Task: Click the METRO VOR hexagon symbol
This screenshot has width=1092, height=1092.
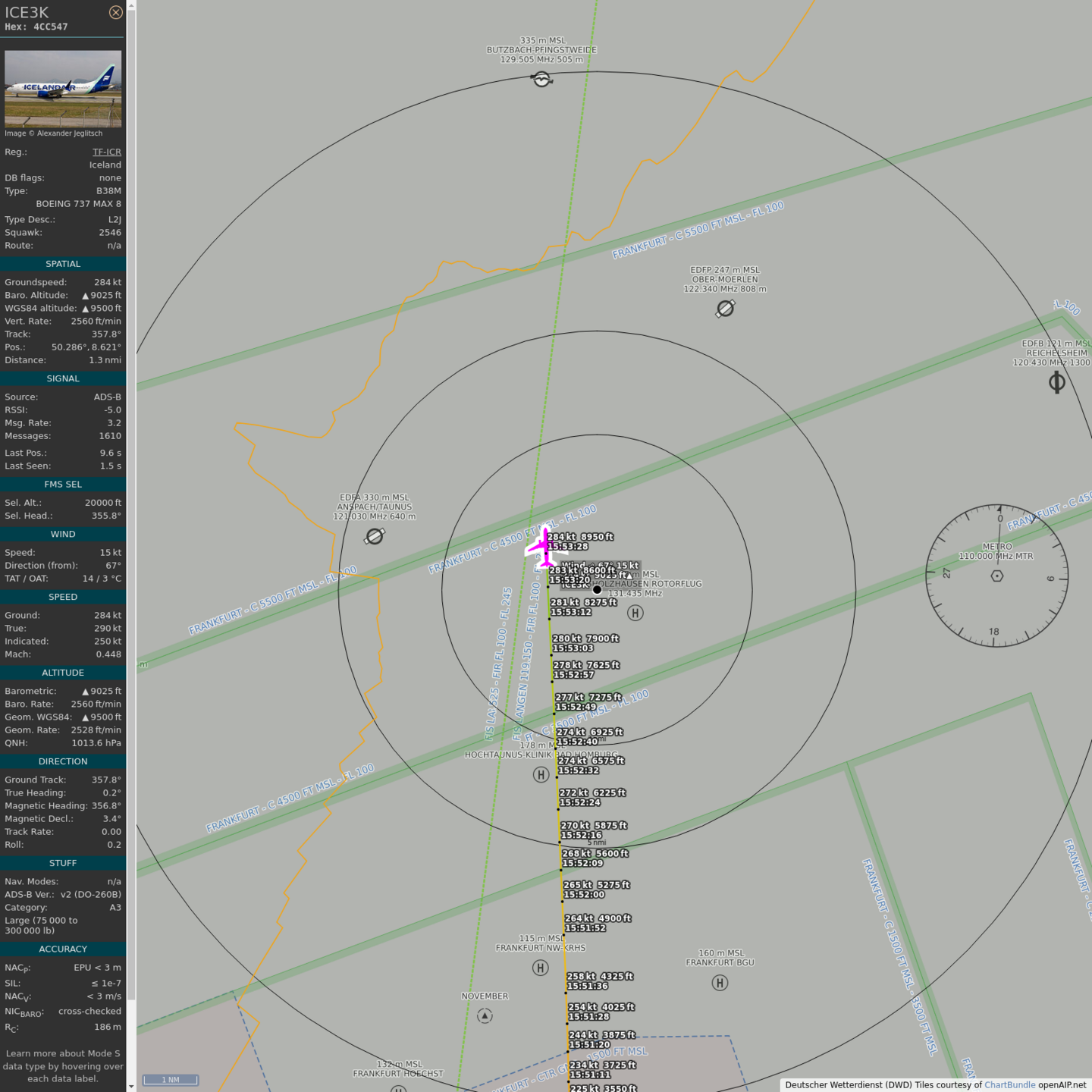Action: click(997, 576)
